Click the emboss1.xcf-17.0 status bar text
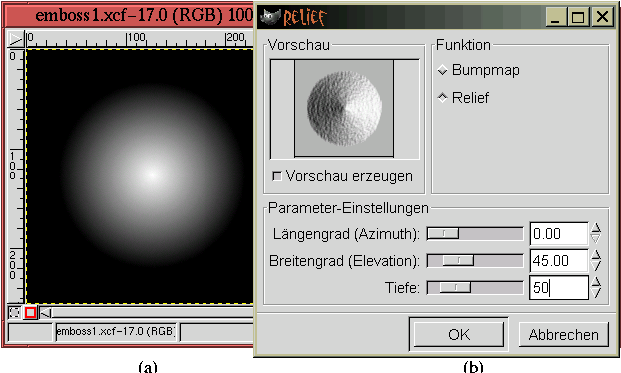The image size is (621, 373). pyautogui.click(x=116, y=332)
